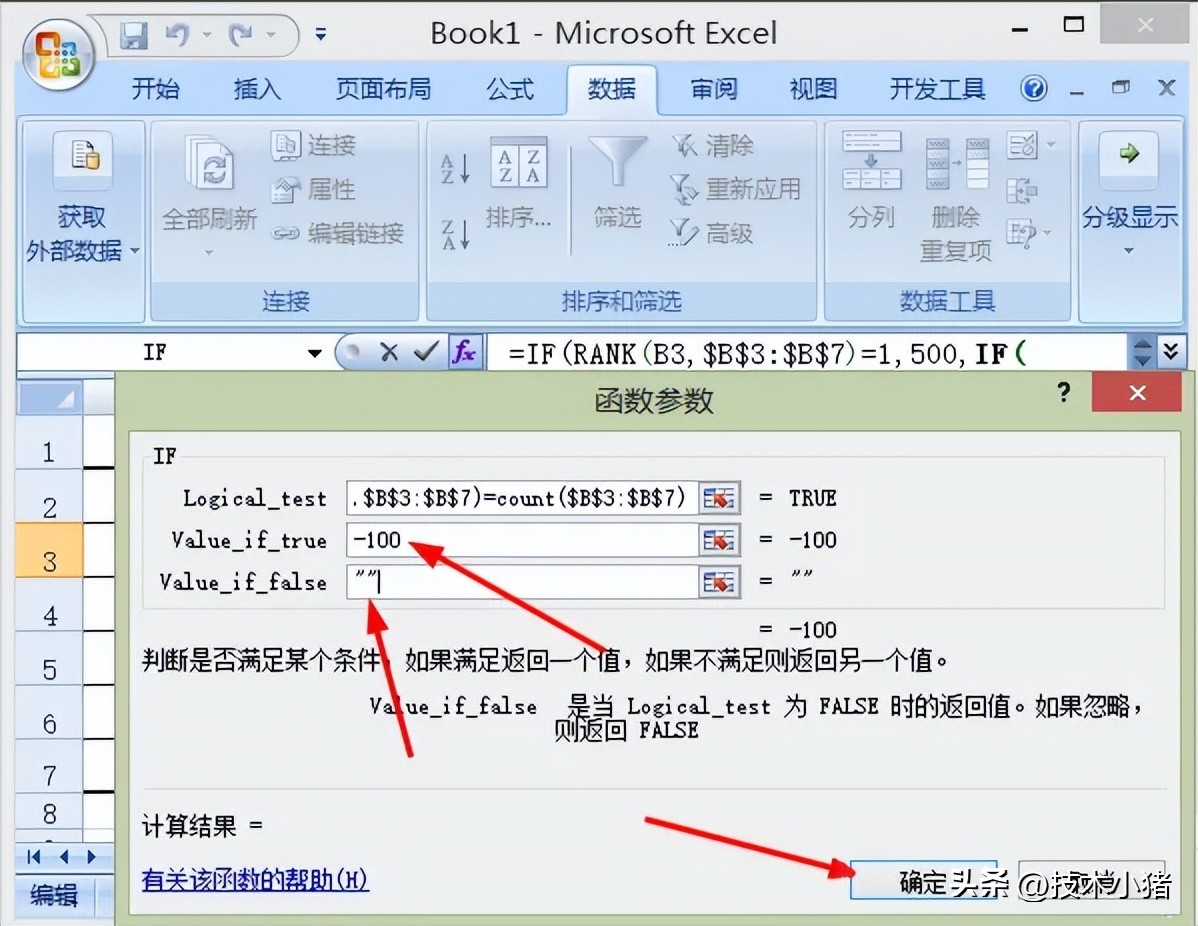Open the 开始 ribbon tab

click(x=155, y=89)
